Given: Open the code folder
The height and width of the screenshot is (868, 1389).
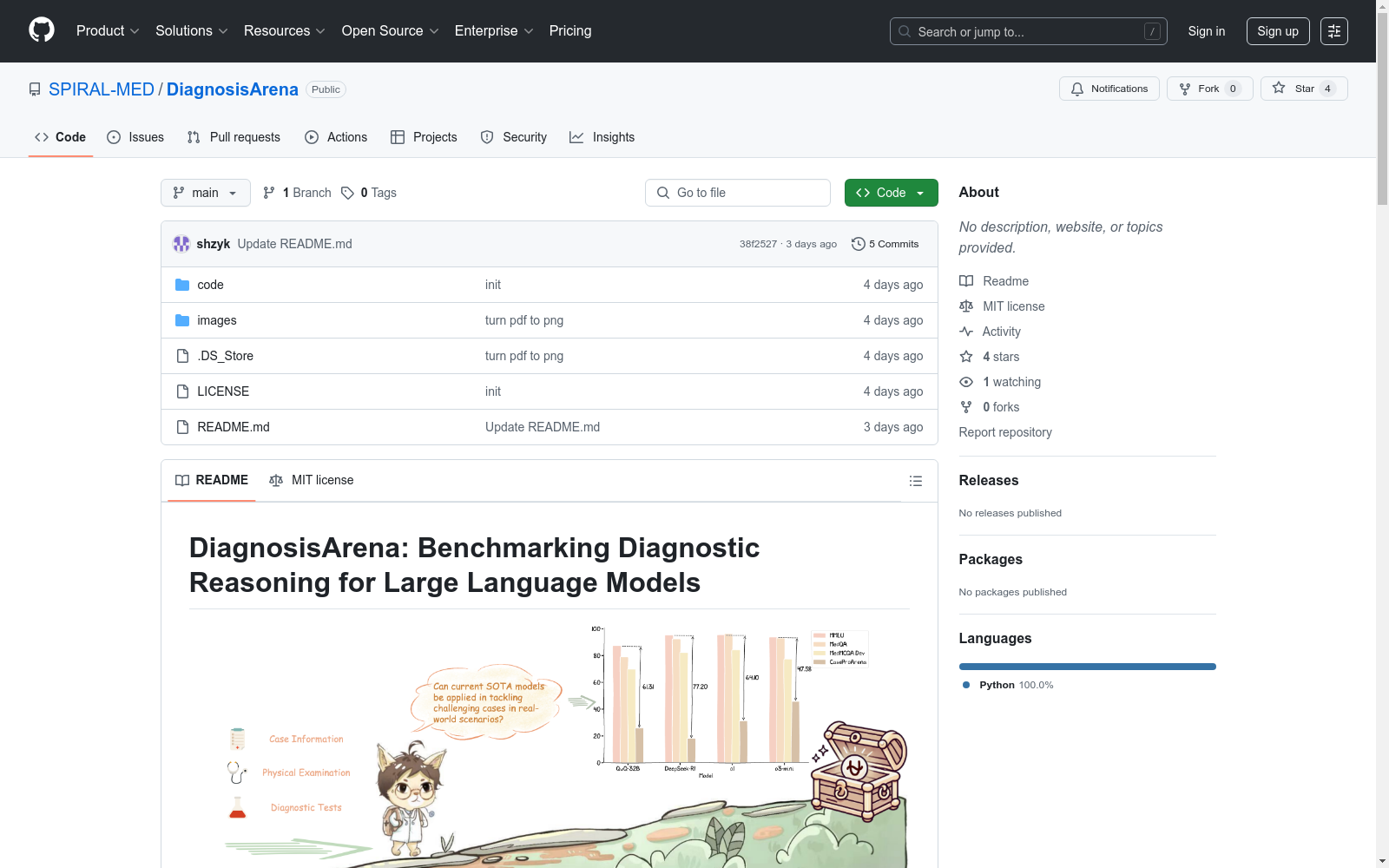Looking at the screenshot, I should [210, 285].
